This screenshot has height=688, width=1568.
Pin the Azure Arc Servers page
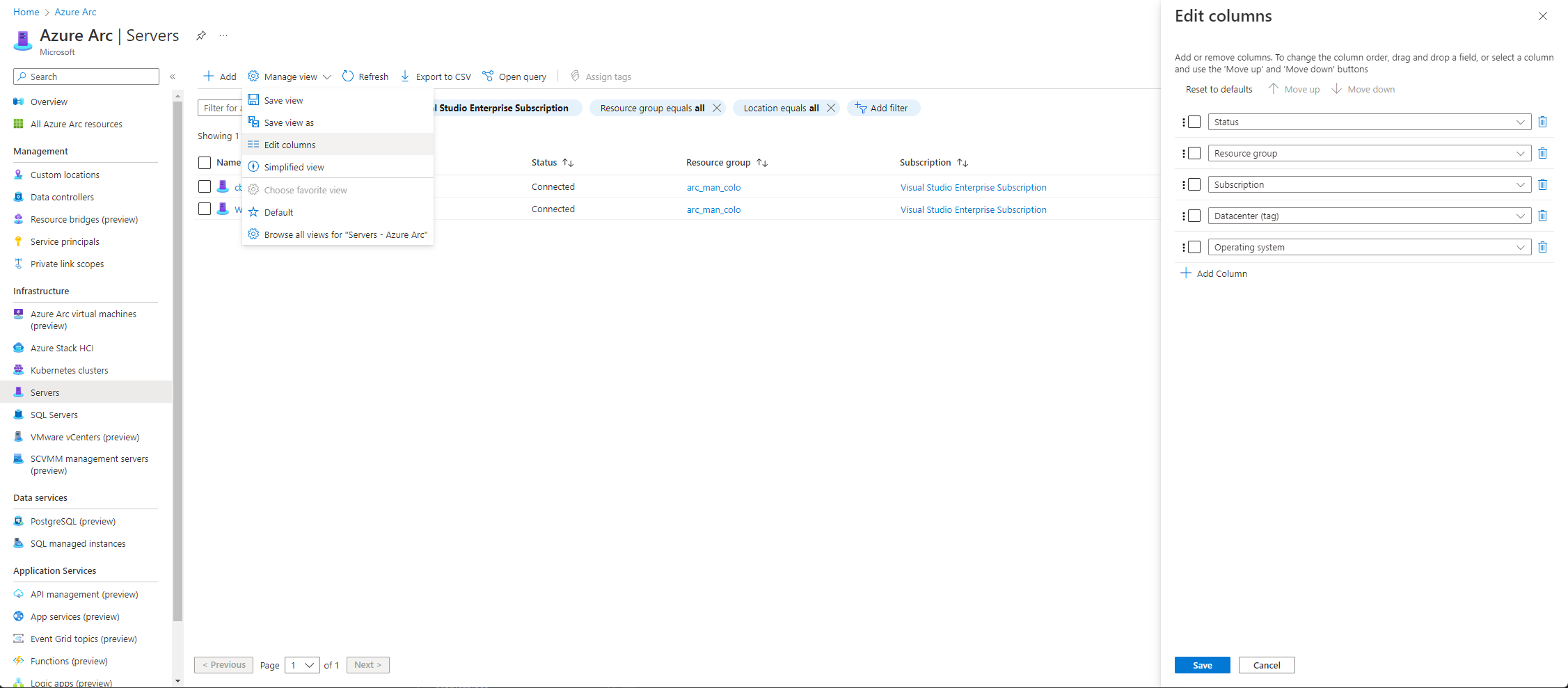[x=200, y=35]
